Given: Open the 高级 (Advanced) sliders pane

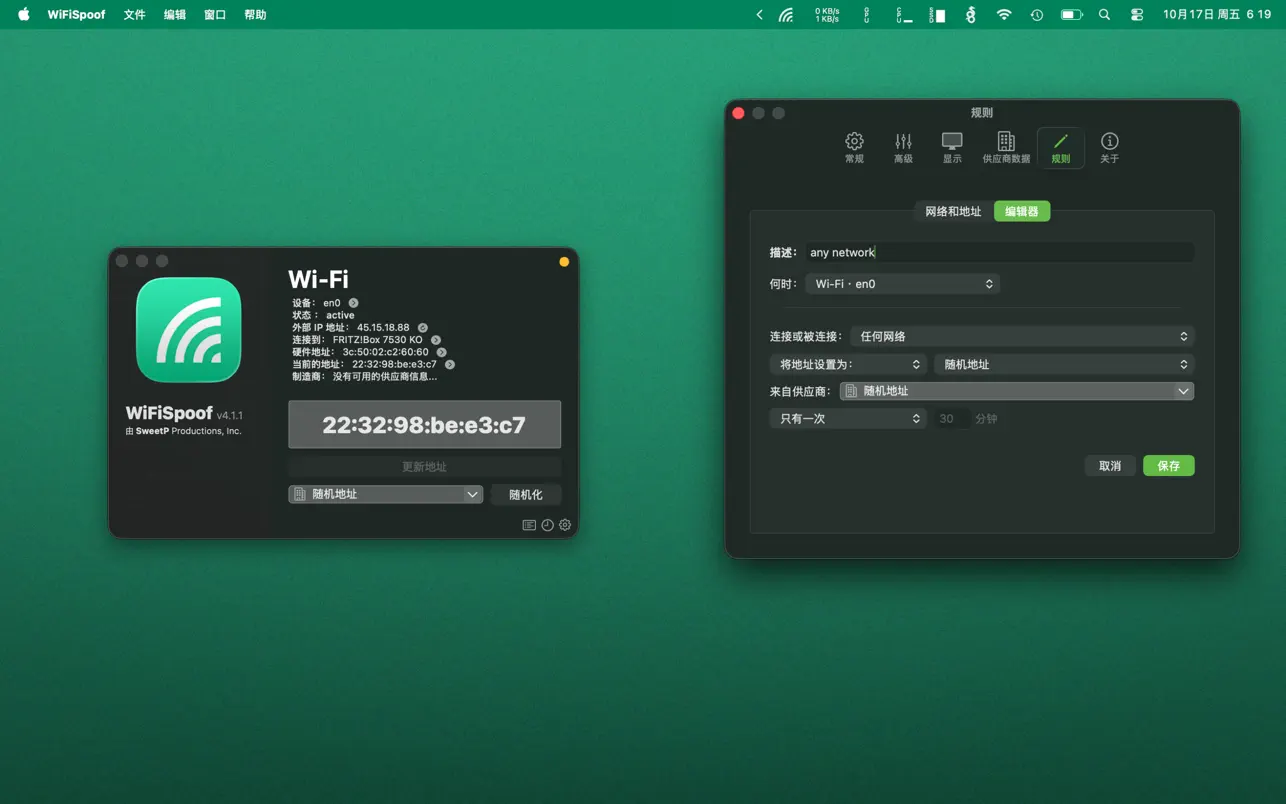Looking at the screenshot, I should tap(903, 148).
